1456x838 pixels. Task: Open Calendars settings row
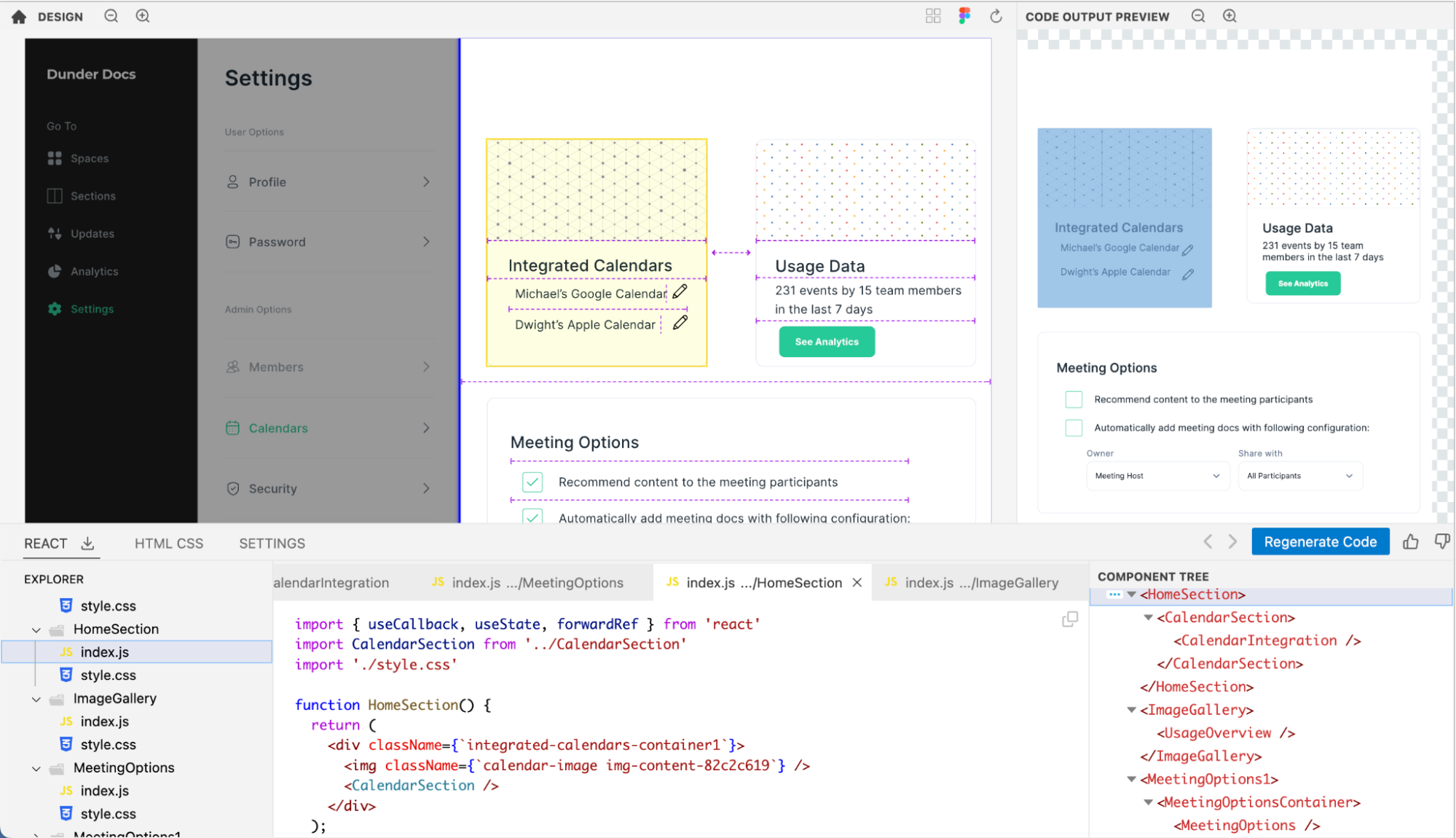(x=328, y=428)
